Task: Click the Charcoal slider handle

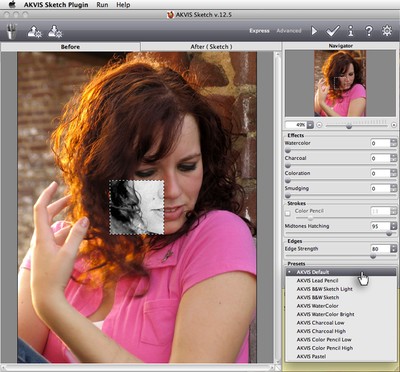Action: click(x=288, y=166)
